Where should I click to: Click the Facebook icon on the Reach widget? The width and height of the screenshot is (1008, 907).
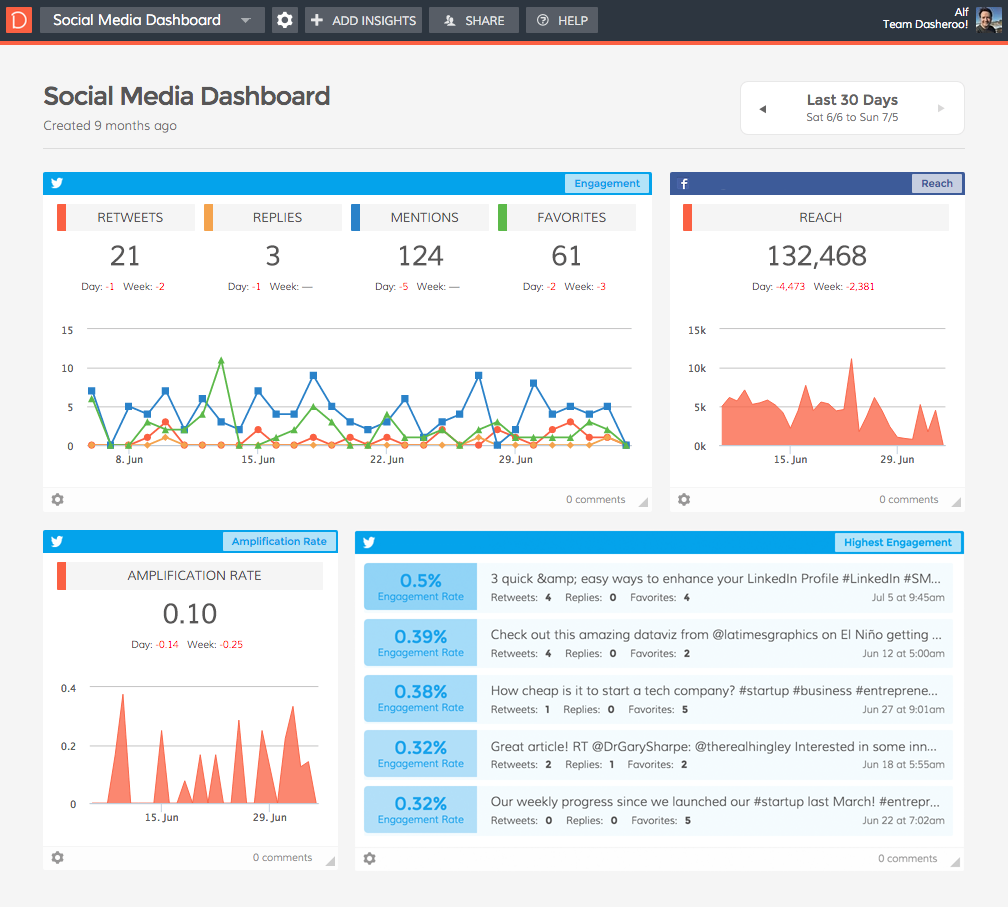pyautogui.click(x=683, y=183)
